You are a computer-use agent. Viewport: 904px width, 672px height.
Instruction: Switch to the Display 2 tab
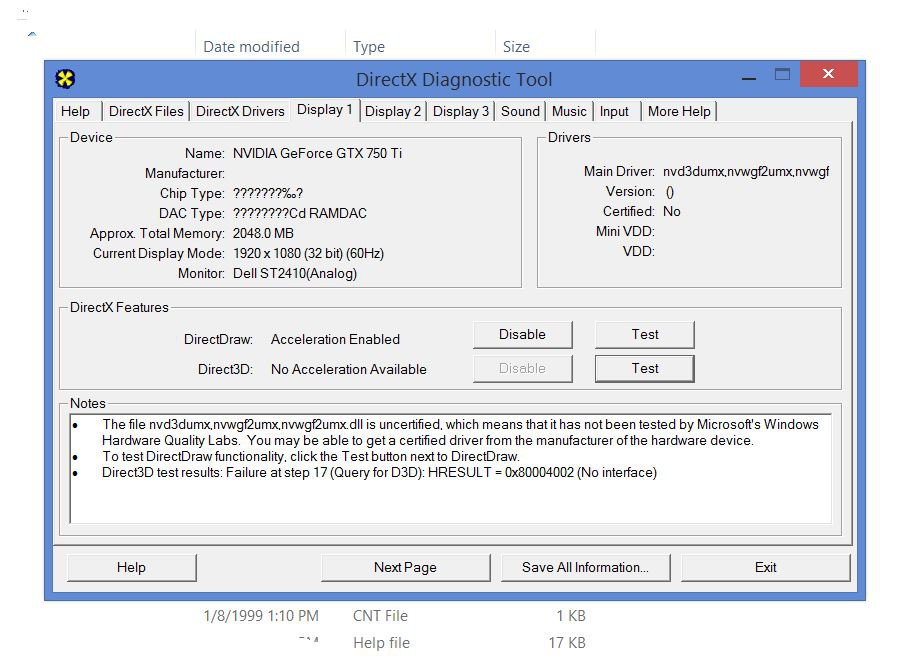[x=393, y=111]
